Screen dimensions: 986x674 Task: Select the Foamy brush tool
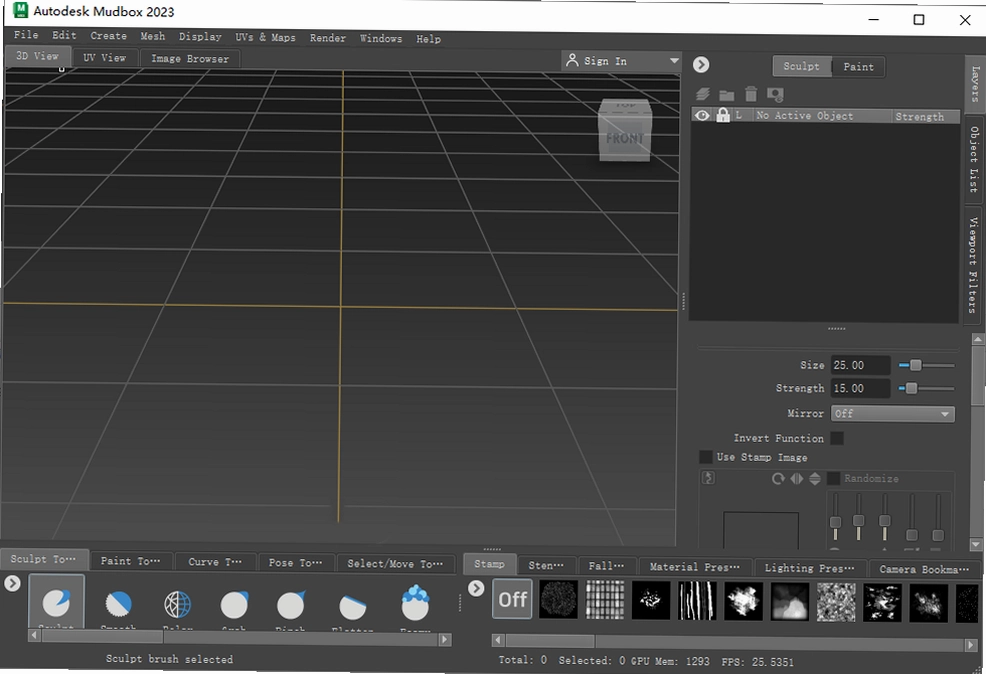pos(415,602)
